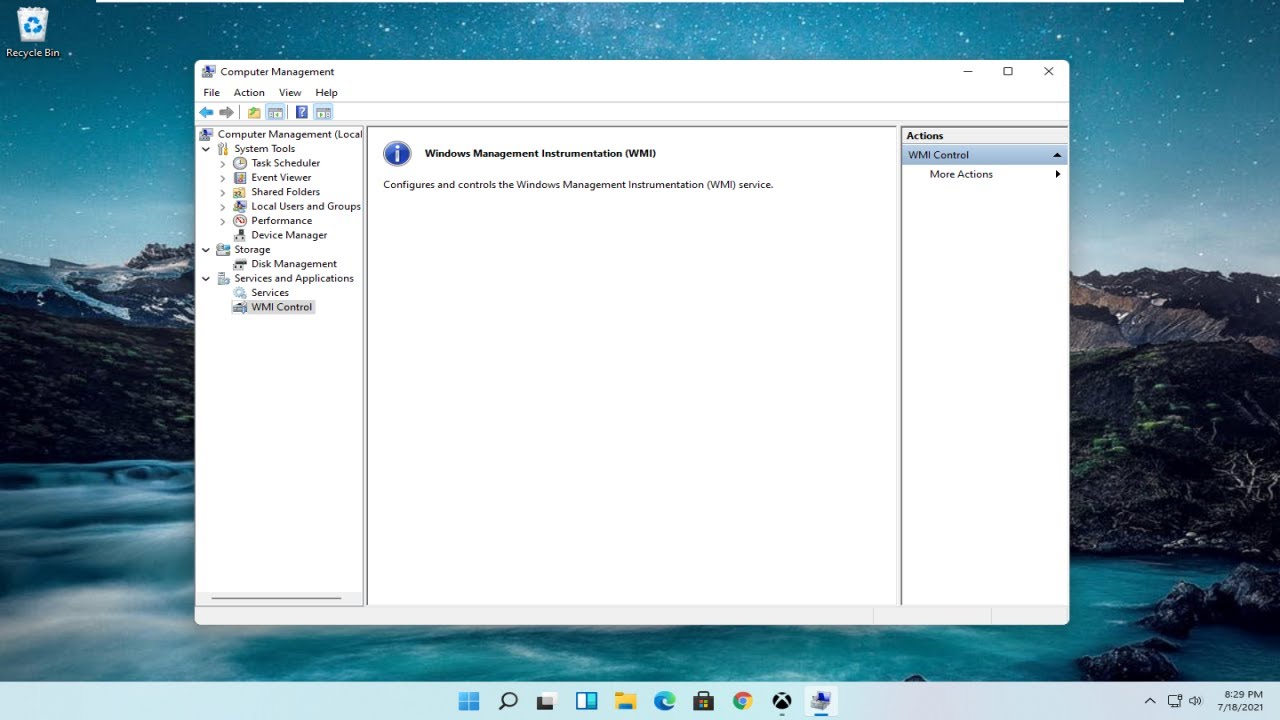Click the 'Configures and controls' description text

578,185
